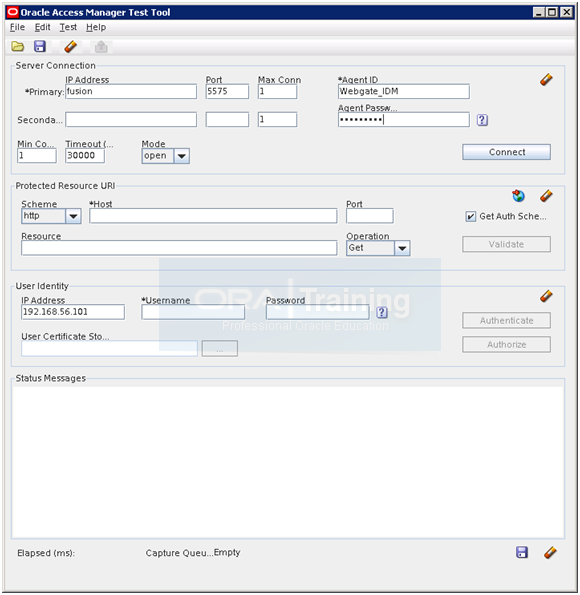Clear Server Connection fields with eraser icon
580x595 pixels.
coord(546,80)
